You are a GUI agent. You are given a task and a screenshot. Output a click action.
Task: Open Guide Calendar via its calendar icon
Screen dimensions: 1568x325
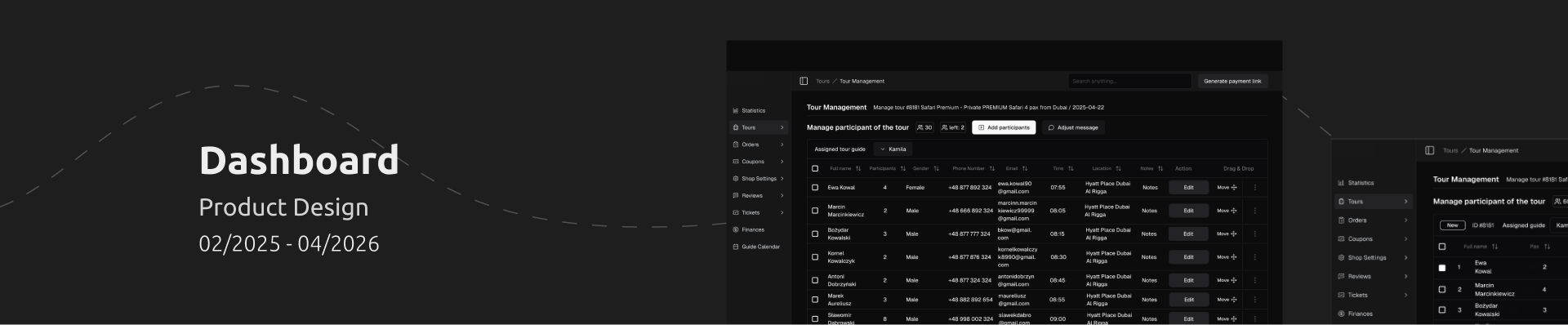[x=736, y=247]
